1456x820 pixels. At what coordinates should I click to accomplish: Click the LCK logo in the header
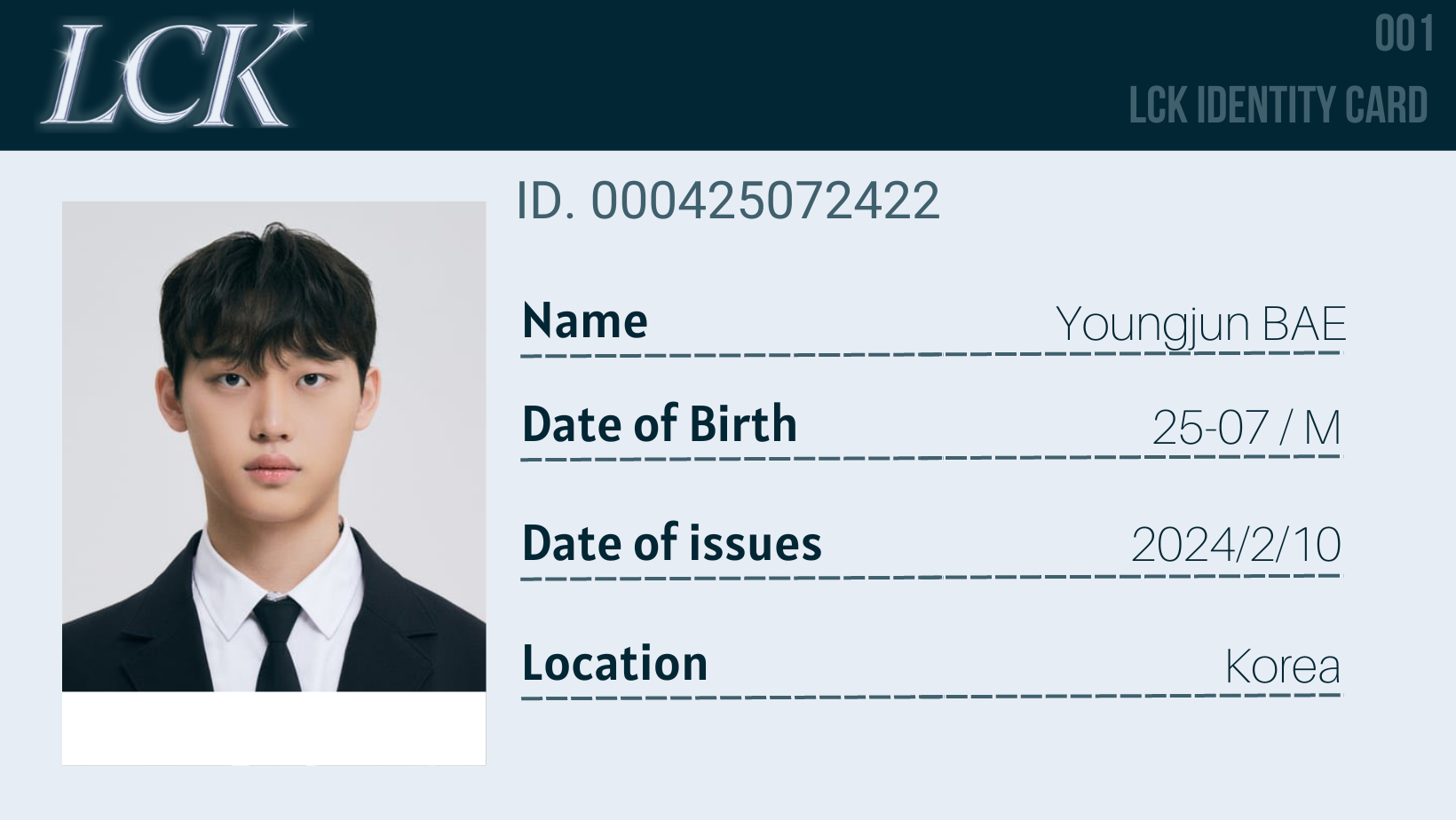[x=170, y=75]
